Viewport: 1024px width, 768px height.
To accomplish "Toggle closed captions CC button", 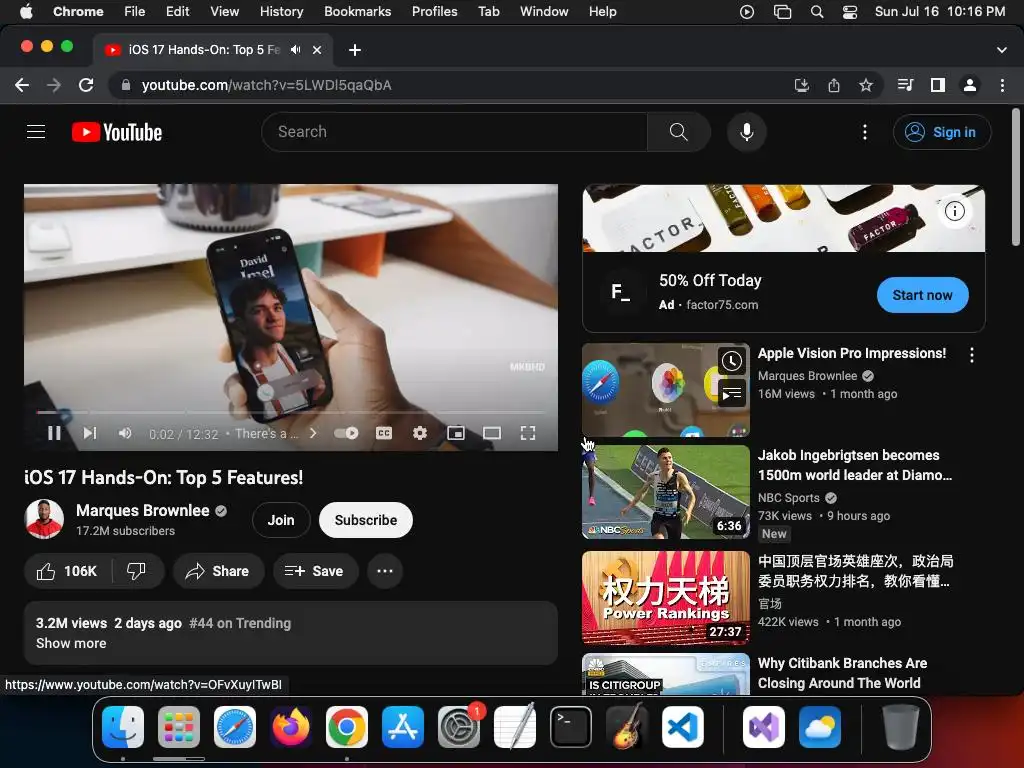I will (x=384, y=433).
